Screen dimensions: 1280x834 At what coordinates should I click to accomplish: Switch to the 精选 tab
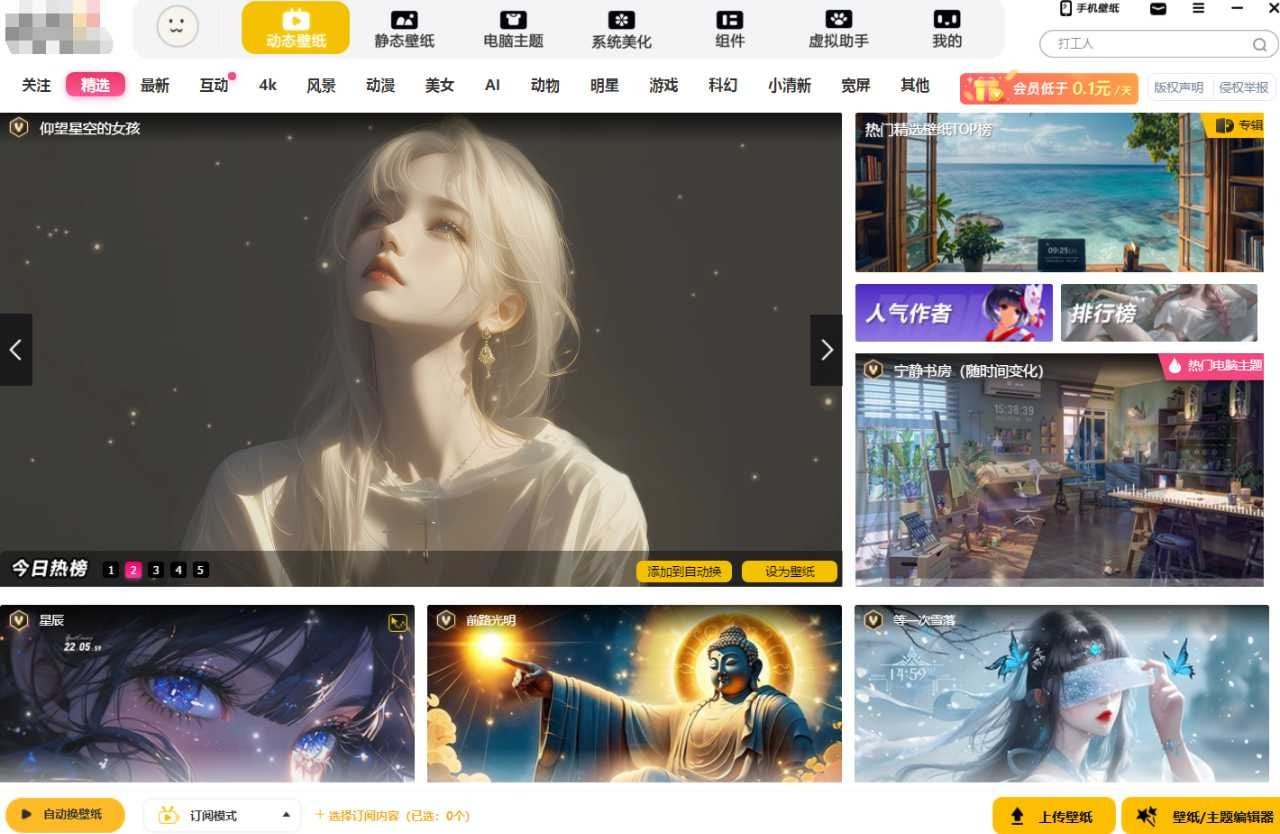95,85
